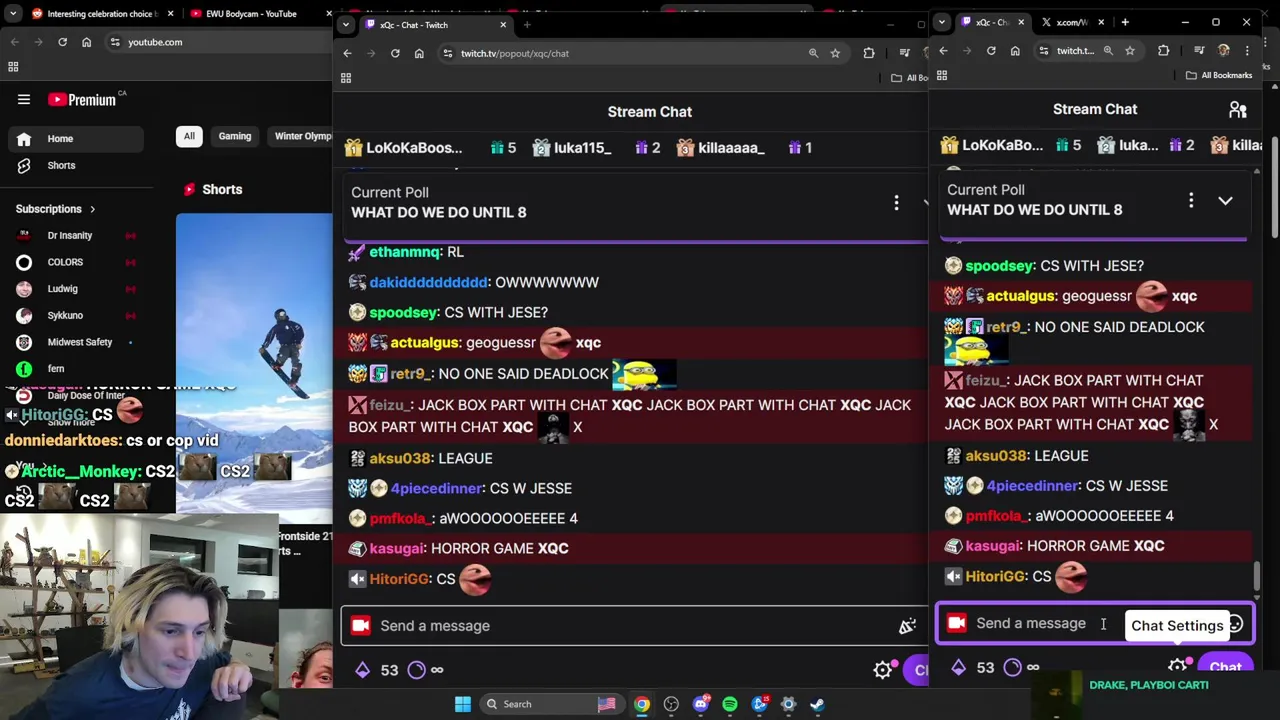
Task: Open channel points balance in right chat
Action: pyautogui.click(x=972, y=668)
